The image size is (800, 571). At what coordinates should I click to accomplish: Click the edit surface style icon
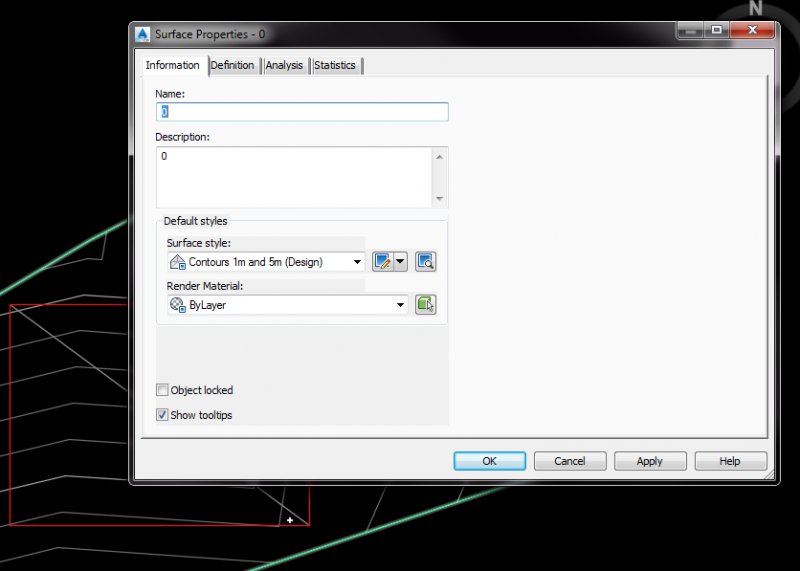point(383,262)
